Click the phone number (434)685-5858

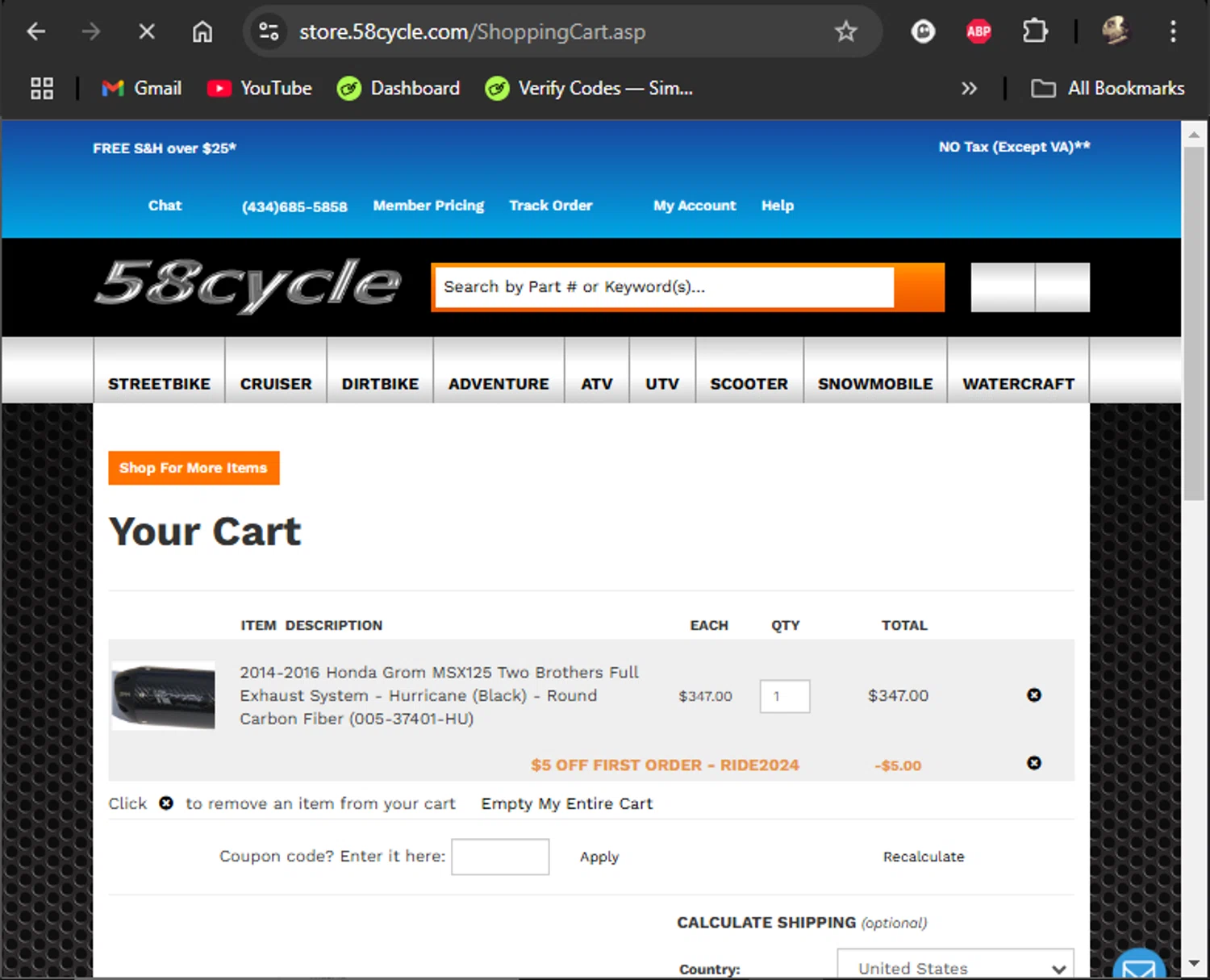294,206
